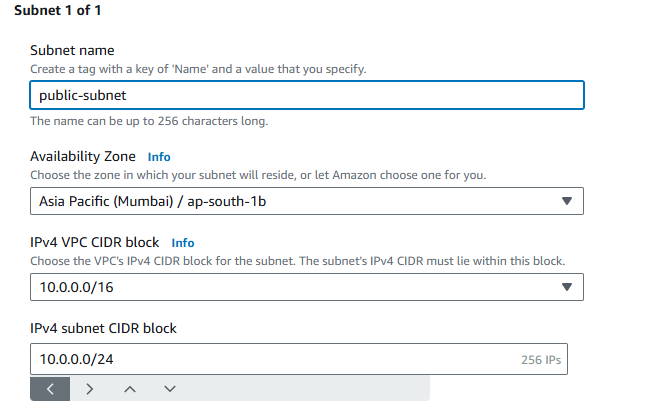The image size is (655, 412).
Task: Click the 256 characters long hint text
Action: point(149,121)
